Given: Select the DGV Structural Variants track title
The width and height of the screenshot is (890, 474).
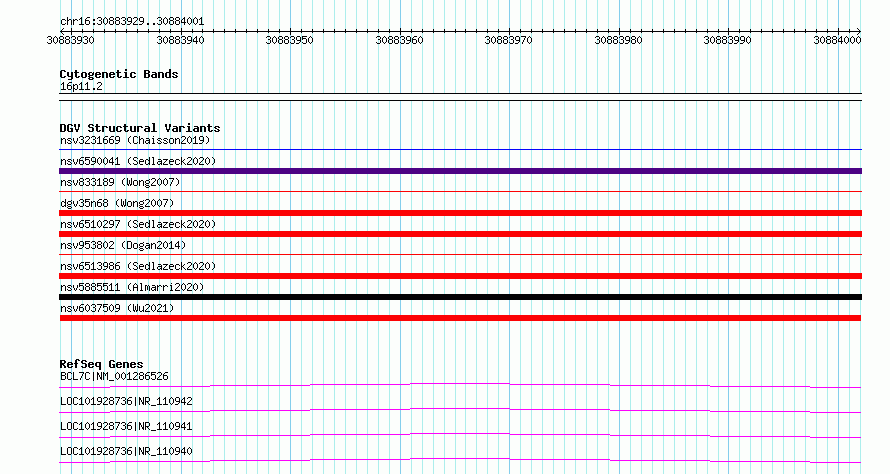Looking at the screenshot, I should point(140,128).
